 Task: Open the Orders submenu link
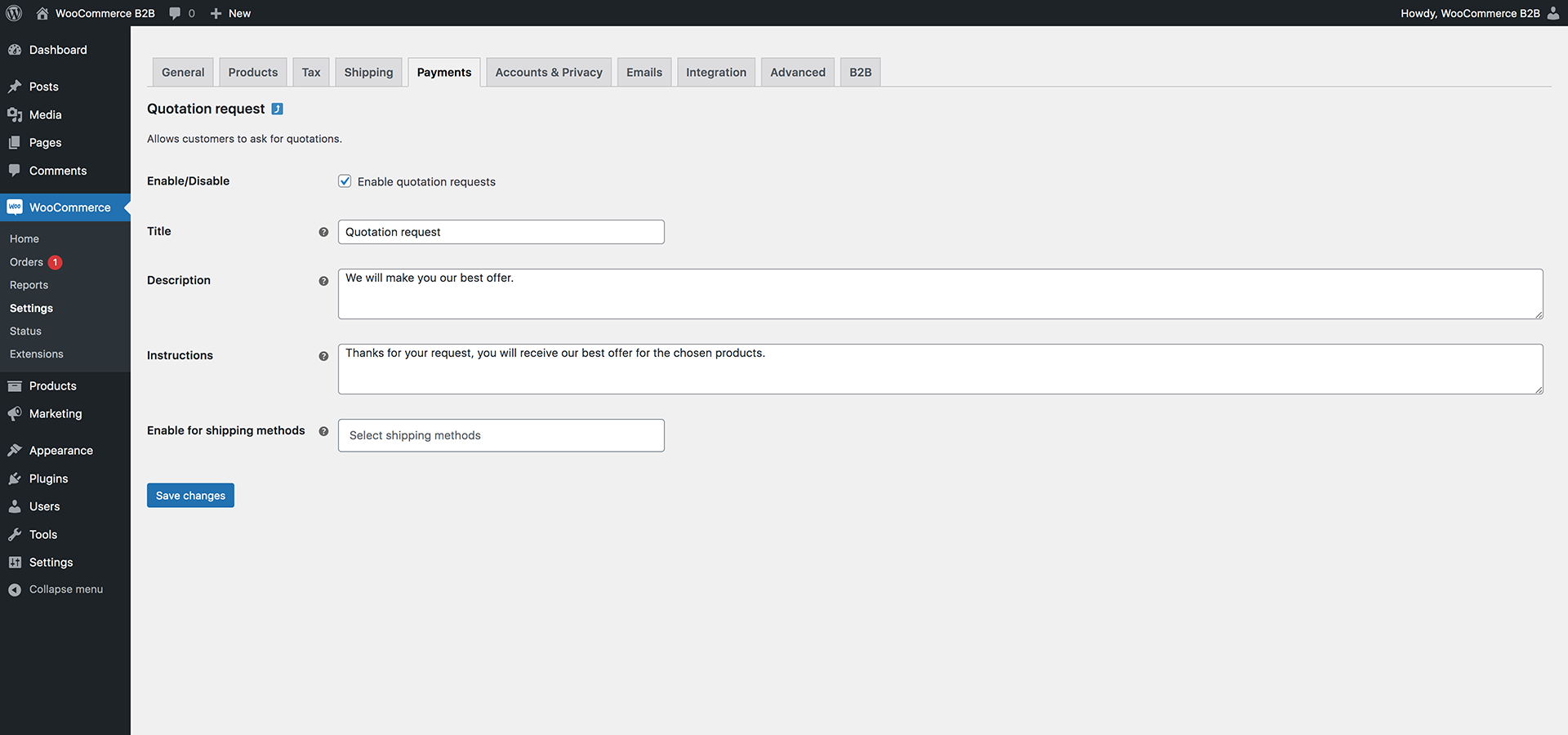[x=26, y=262]
